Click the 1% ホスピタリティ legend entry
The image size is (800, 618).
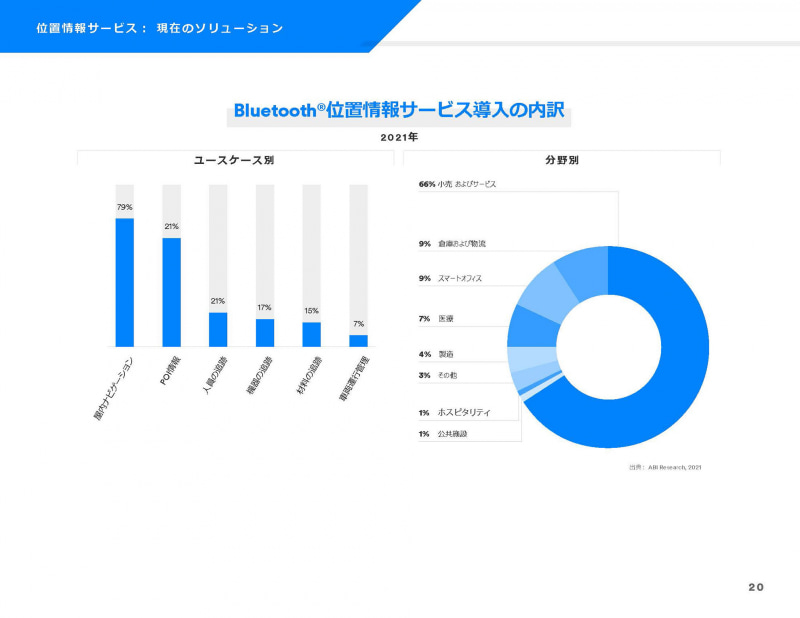pyautogui.click(x=455, y=412)
